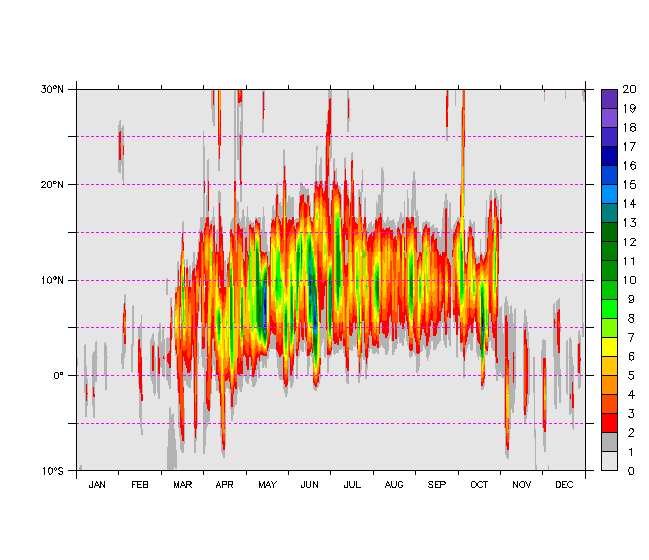
Task: Click the 20°N latitude label
Action: [x=52, y=184]
